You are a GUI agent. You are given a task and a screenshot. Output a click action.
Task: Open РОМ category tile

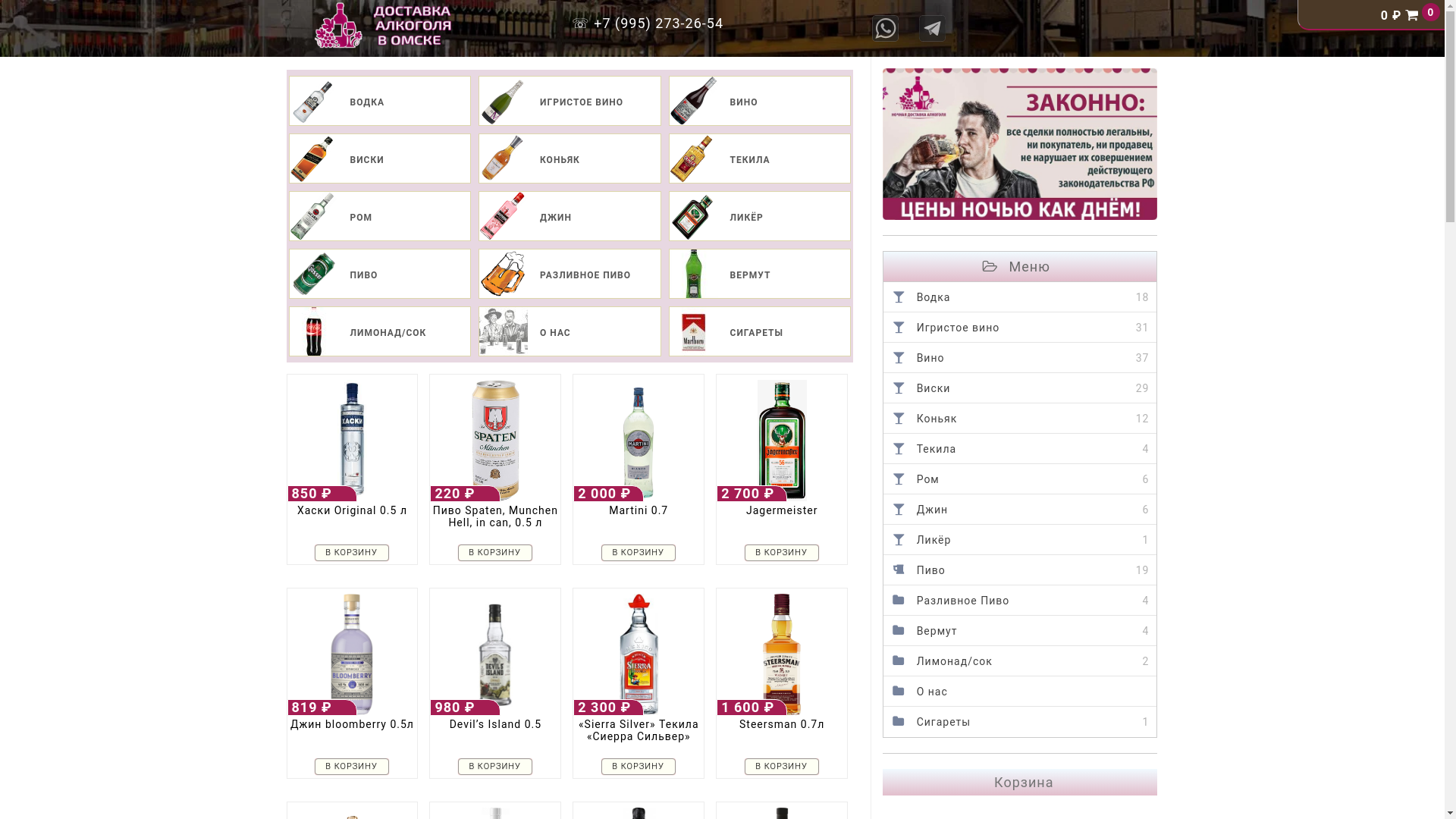[379, 216]
